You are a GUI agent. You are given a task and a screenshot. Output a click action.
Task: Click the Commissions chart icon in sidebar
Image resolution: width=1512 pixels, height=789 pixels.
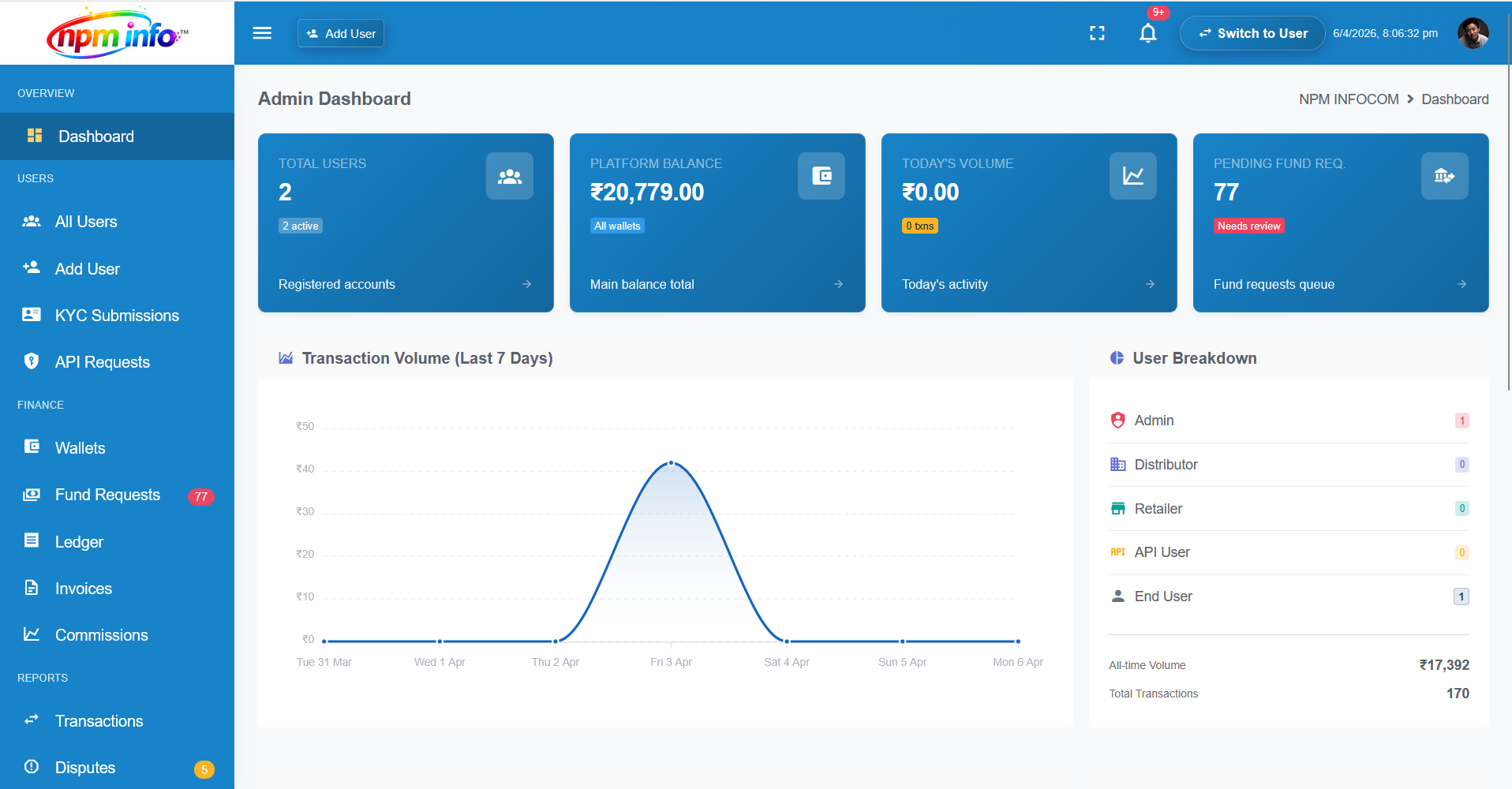point(31,634)
